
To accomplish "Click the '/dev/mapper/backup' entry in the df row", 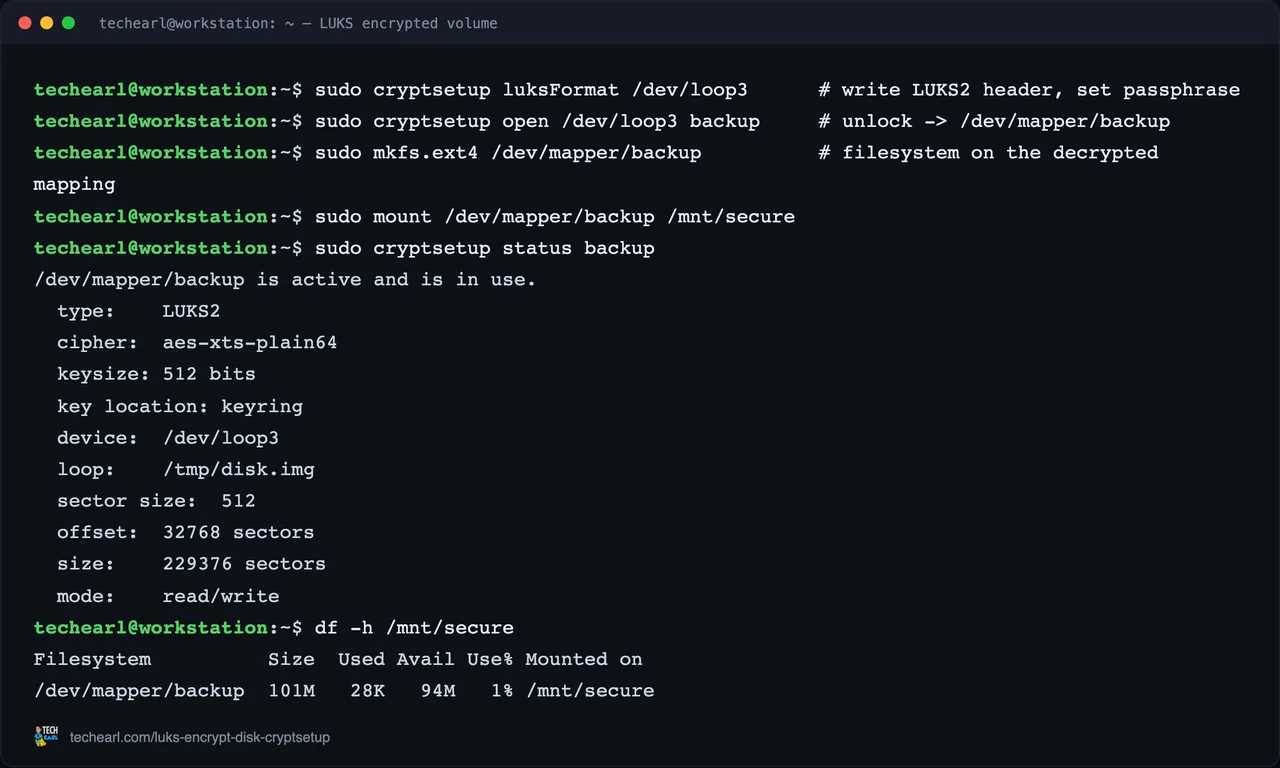I will coord(139,691).
